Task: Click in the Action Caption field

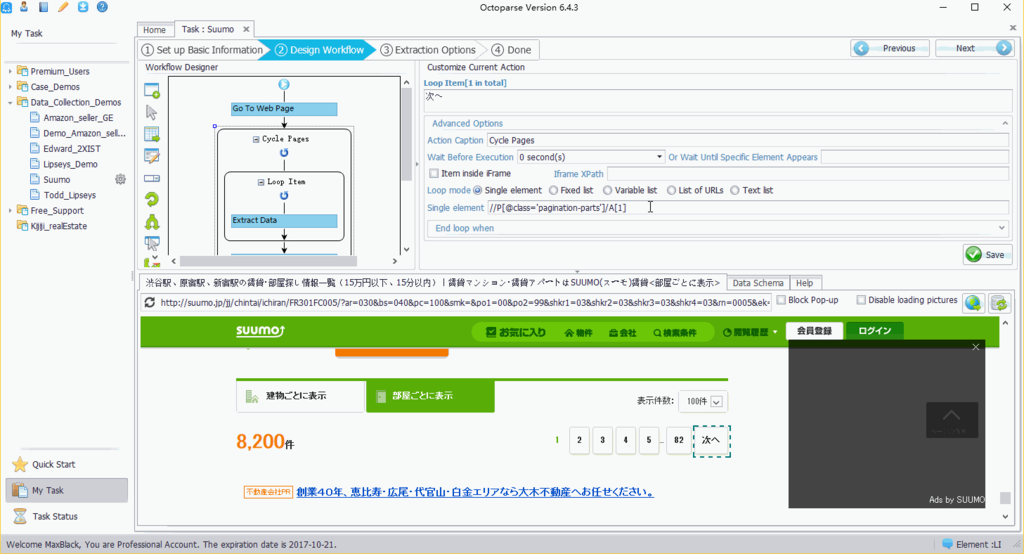Action: 748,140
